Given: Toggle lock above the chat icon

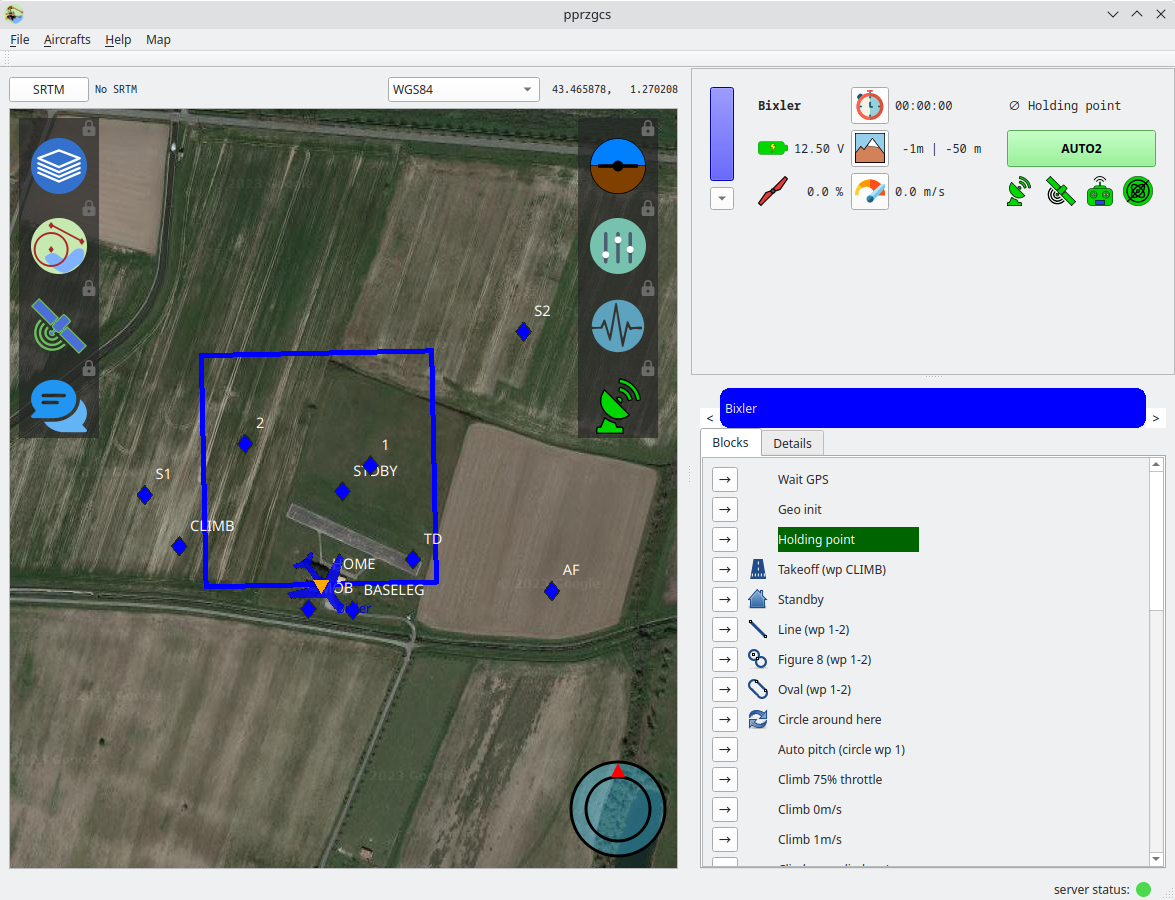Looking at the screenshot, I should point(88,368).
